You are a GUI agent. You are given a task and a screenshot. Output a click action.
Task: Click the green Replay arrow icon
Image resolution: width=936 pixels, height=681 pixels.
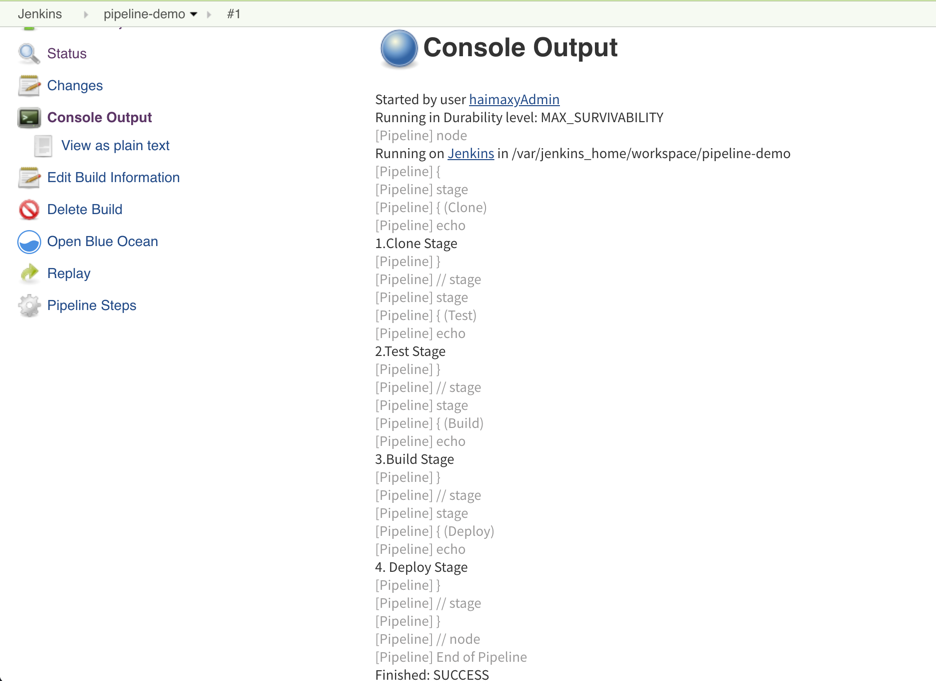click(x=29, y=273)
